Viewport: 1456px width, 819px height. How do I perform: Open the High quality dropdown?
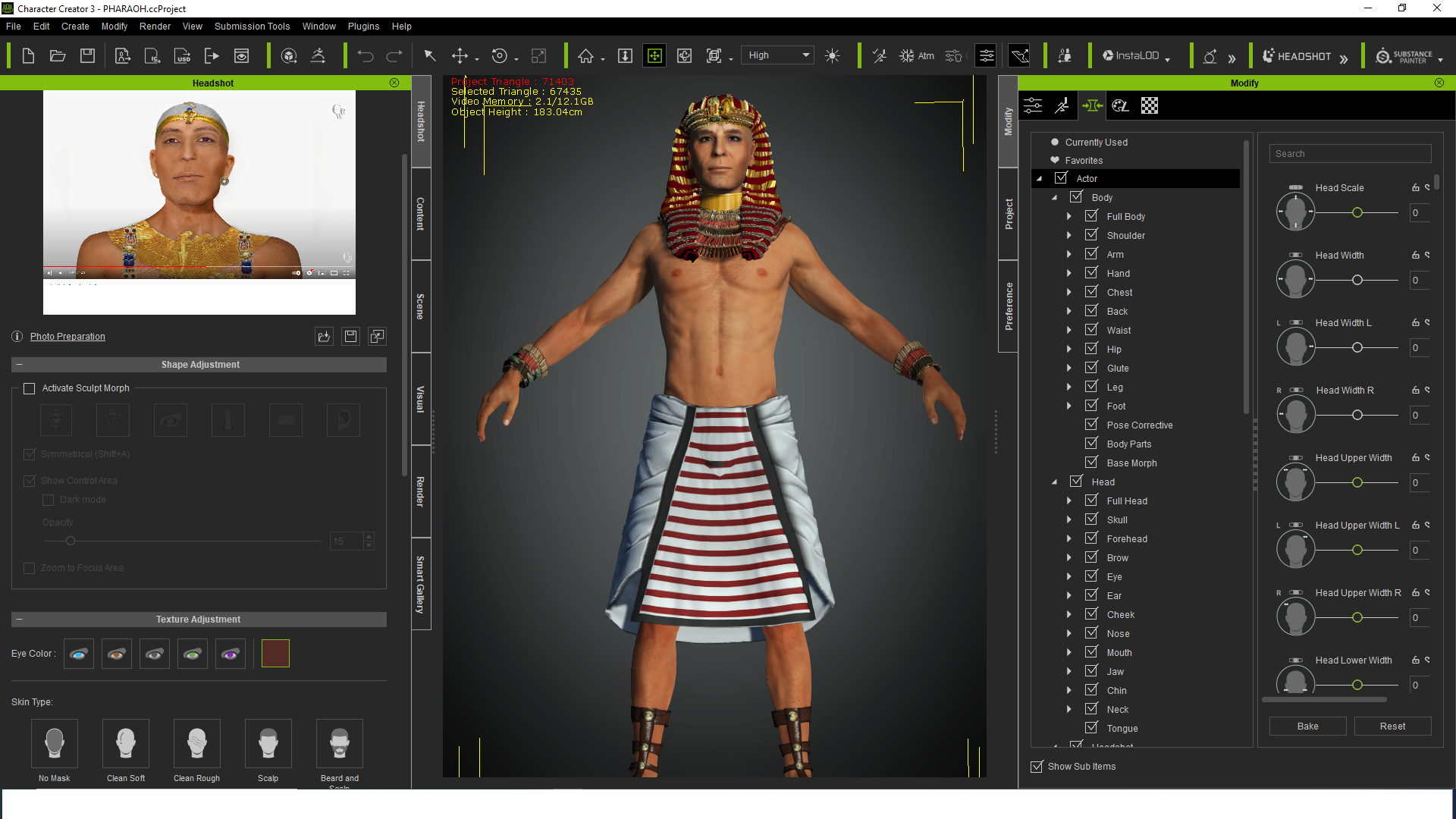(778, 55)
